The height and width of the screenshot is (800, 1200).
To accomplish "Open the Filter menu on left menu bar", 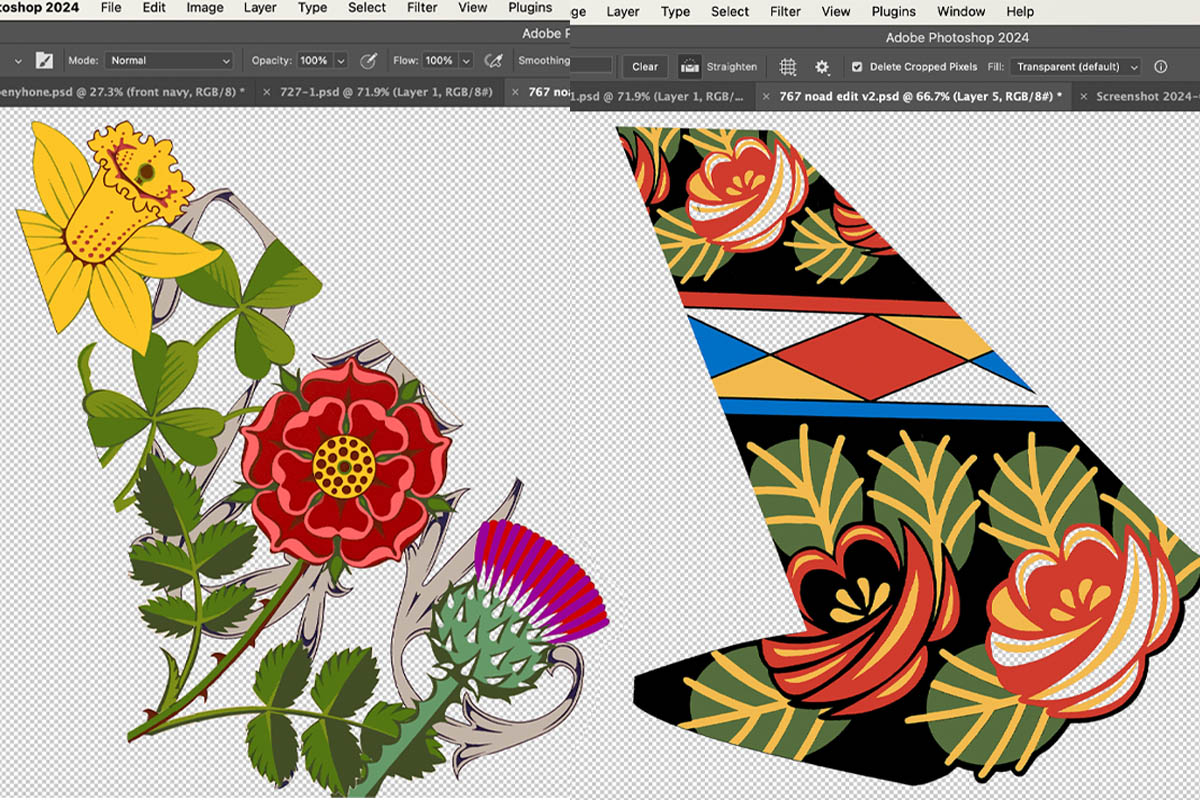I will (x=422, y=8).
